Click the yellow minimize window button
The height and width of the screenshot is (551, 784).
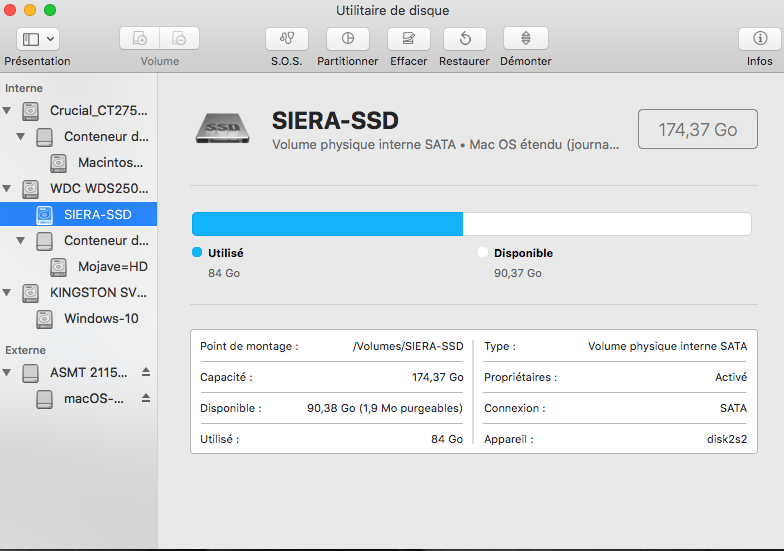(30, 10)
